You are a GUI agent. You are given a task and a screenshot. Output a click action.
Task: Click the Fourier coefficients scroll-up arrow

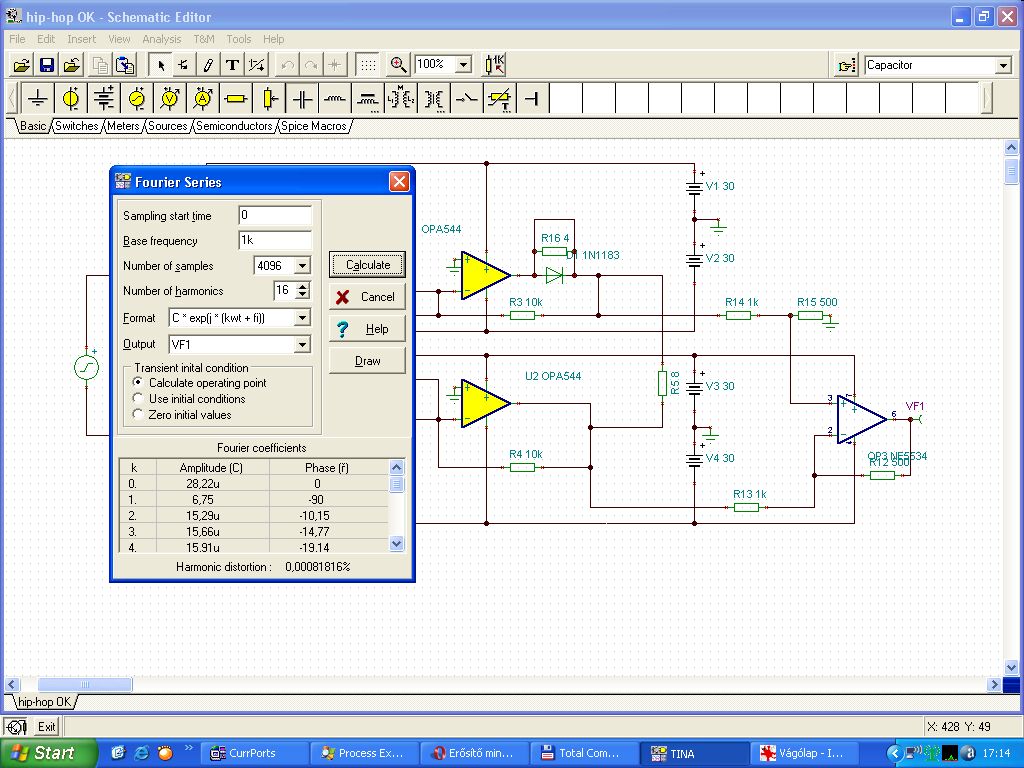[396, 467]
